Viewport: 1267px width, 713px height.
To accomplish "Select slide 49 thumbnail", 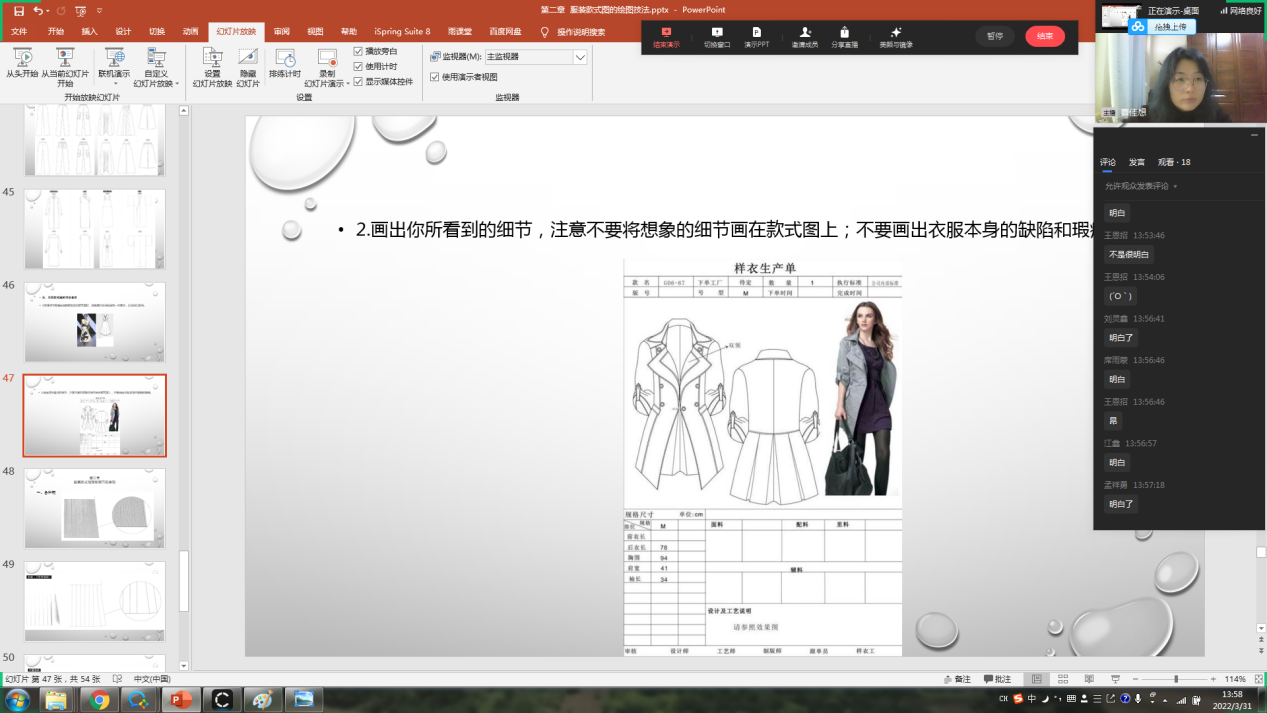I will 95,601.
